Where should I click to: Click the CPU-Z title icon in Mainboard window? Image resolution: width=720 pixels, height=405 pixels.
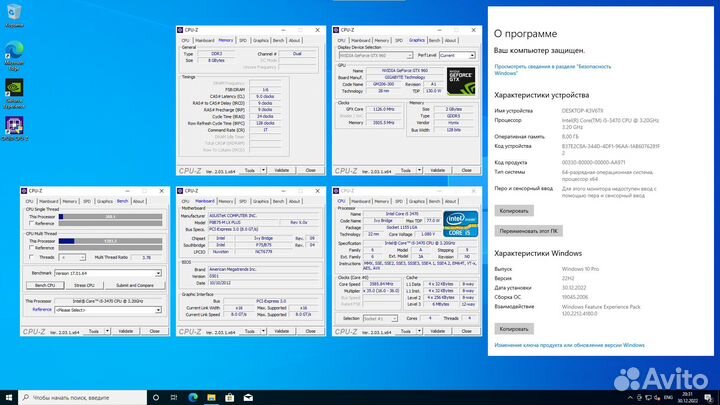180,191
